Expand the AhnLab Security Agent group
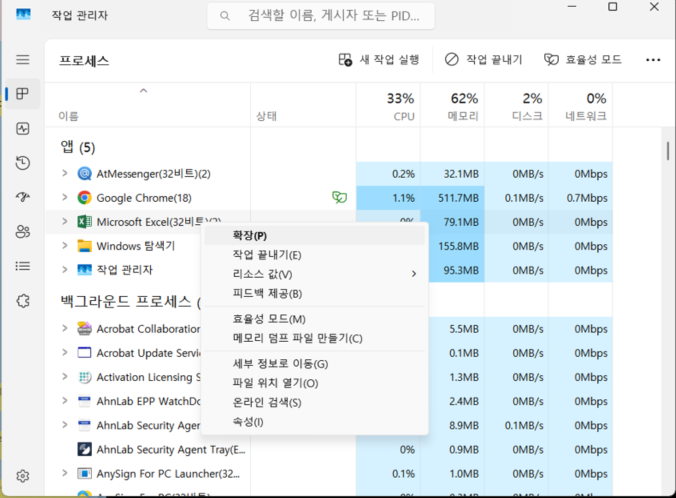676x498 pixels. (65, 425)
